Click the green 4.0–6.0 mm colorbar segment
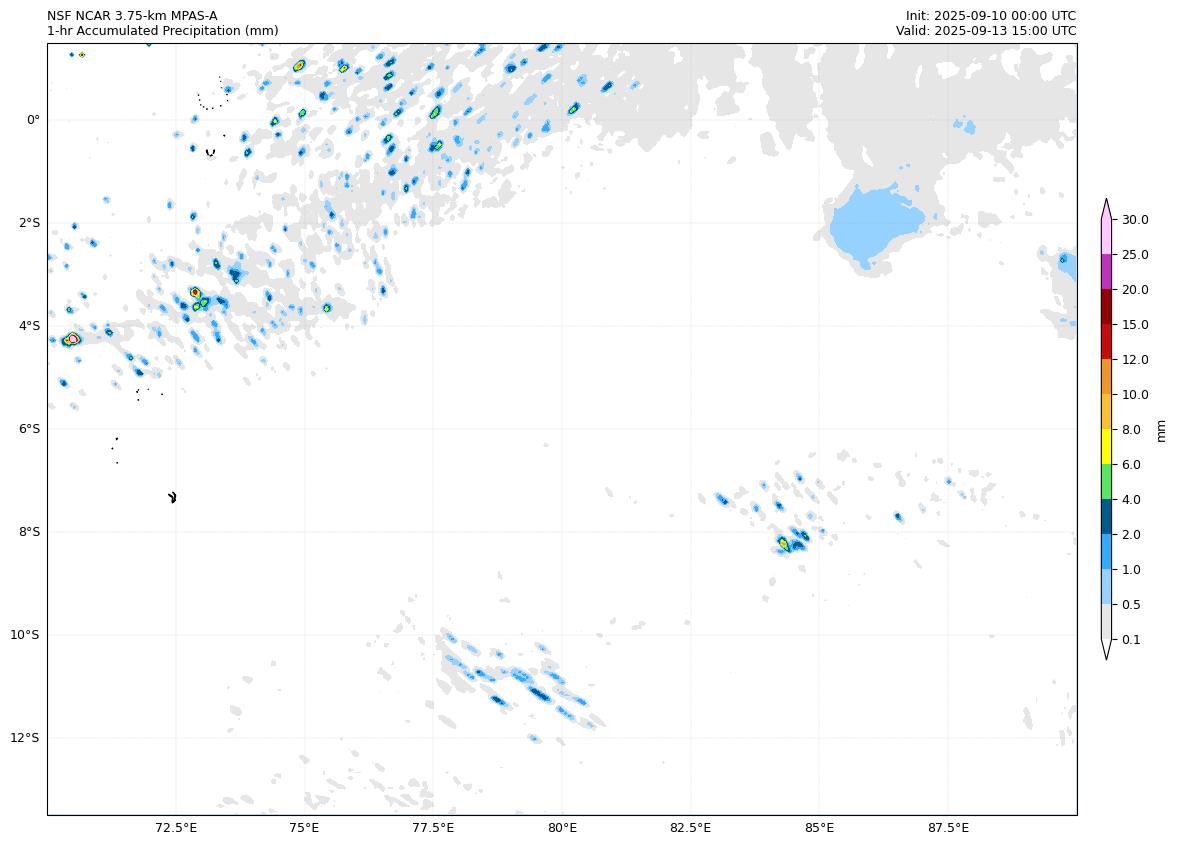 click(1106, 482)
